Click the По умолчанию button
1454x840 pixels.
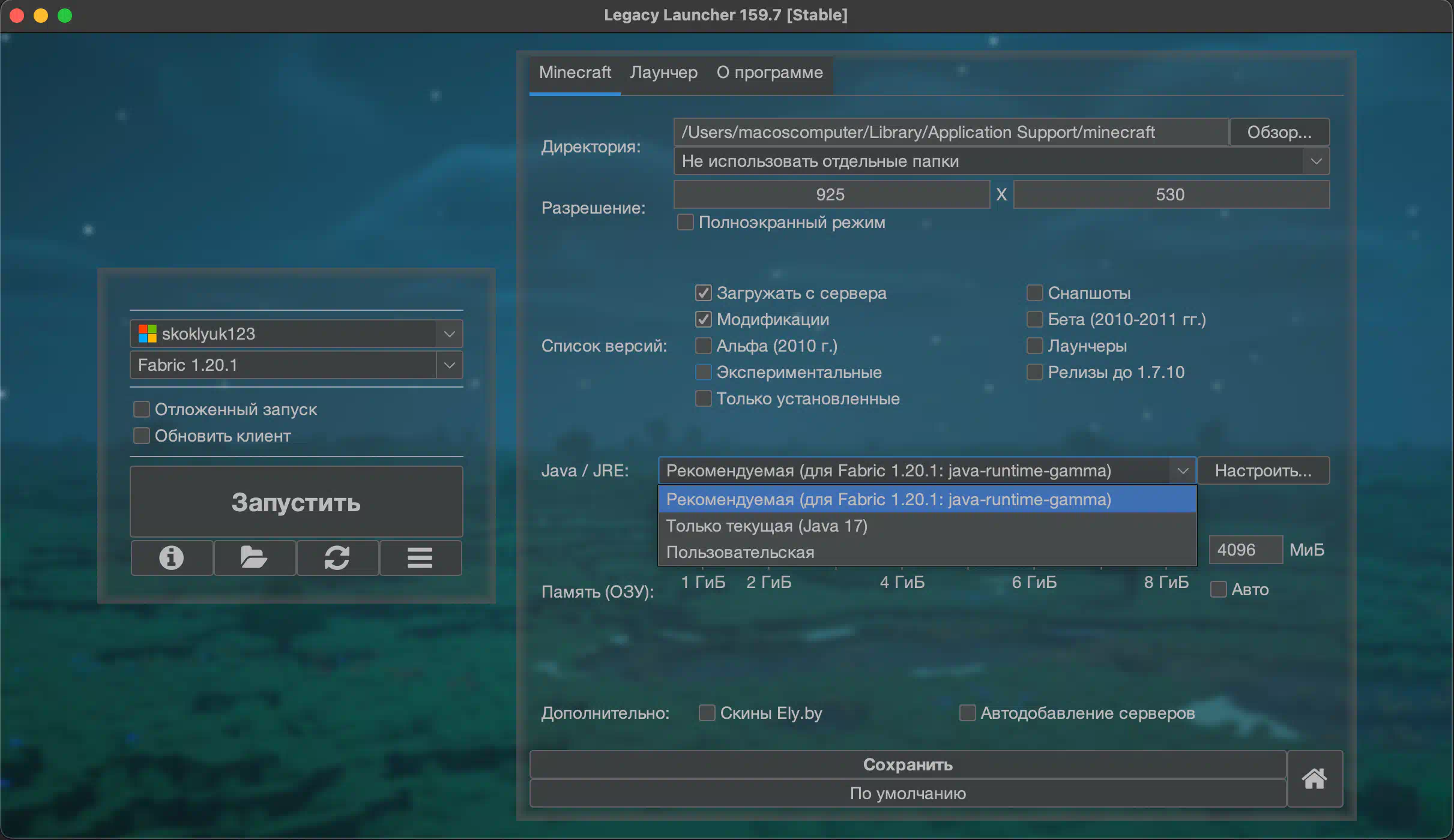click(908, 793)
